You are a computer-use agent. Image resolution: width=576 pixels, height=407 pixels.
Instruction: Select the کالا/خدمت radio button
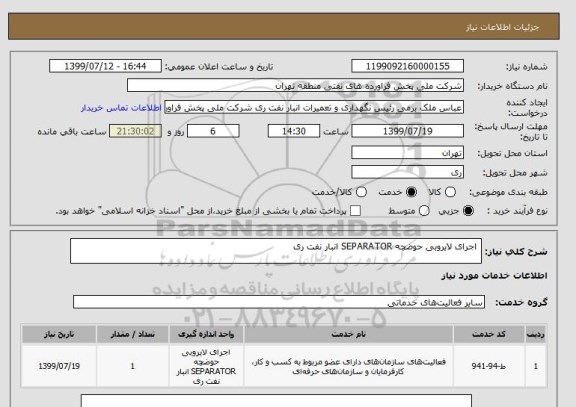(x=361, y=192)
